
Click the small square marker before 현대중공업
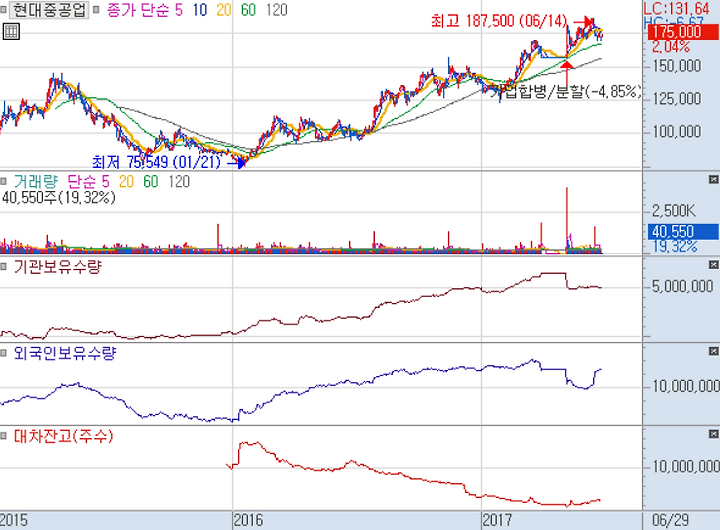tap(3, 10)
